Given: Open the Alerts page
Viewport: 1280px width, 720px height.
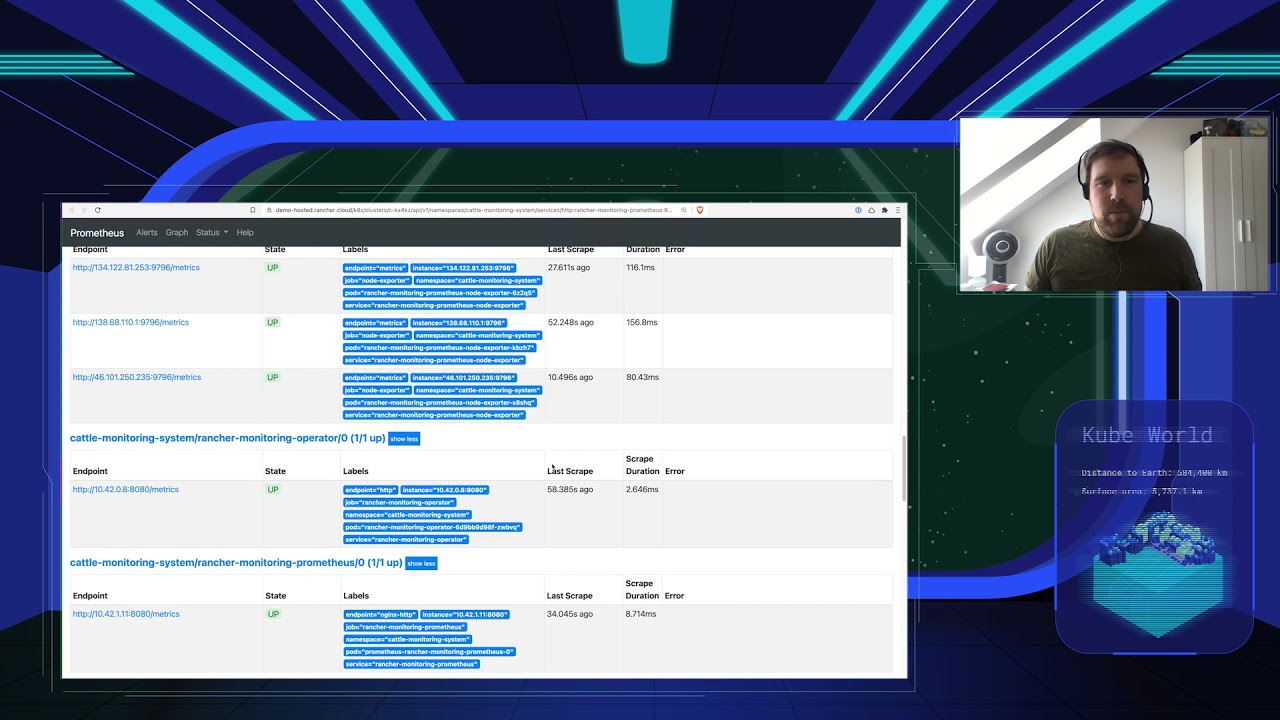Looking at the screenshot, I should click(x=147, y=233).
